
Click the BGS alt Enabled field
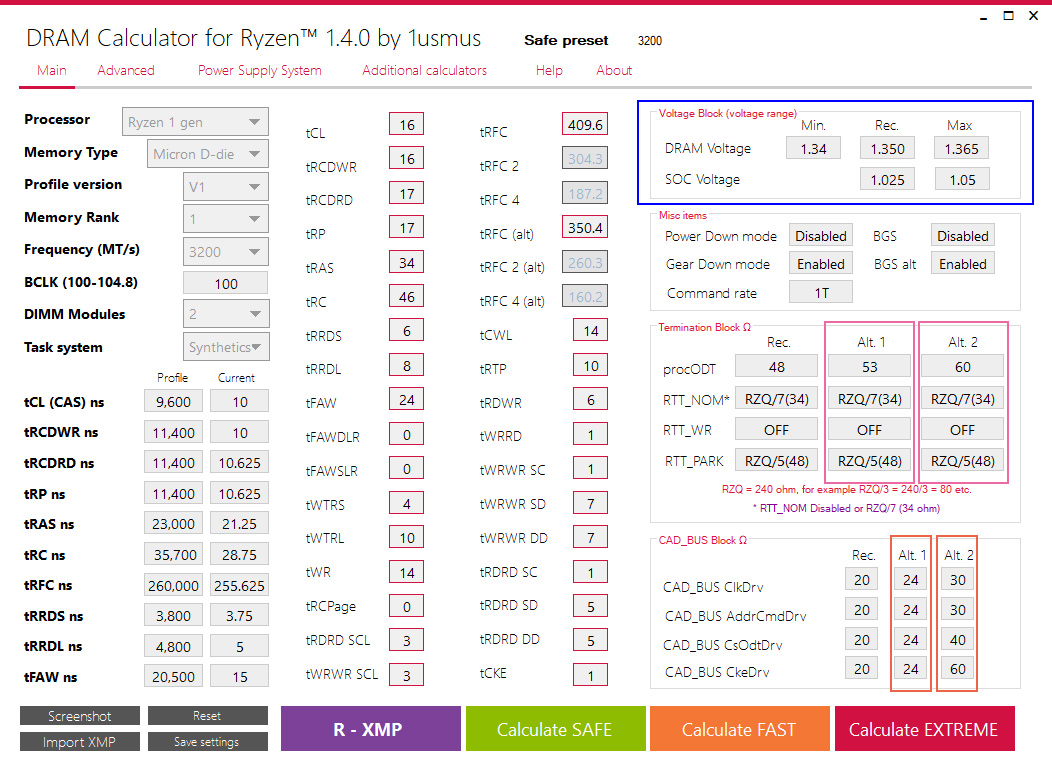pos(963,264)
